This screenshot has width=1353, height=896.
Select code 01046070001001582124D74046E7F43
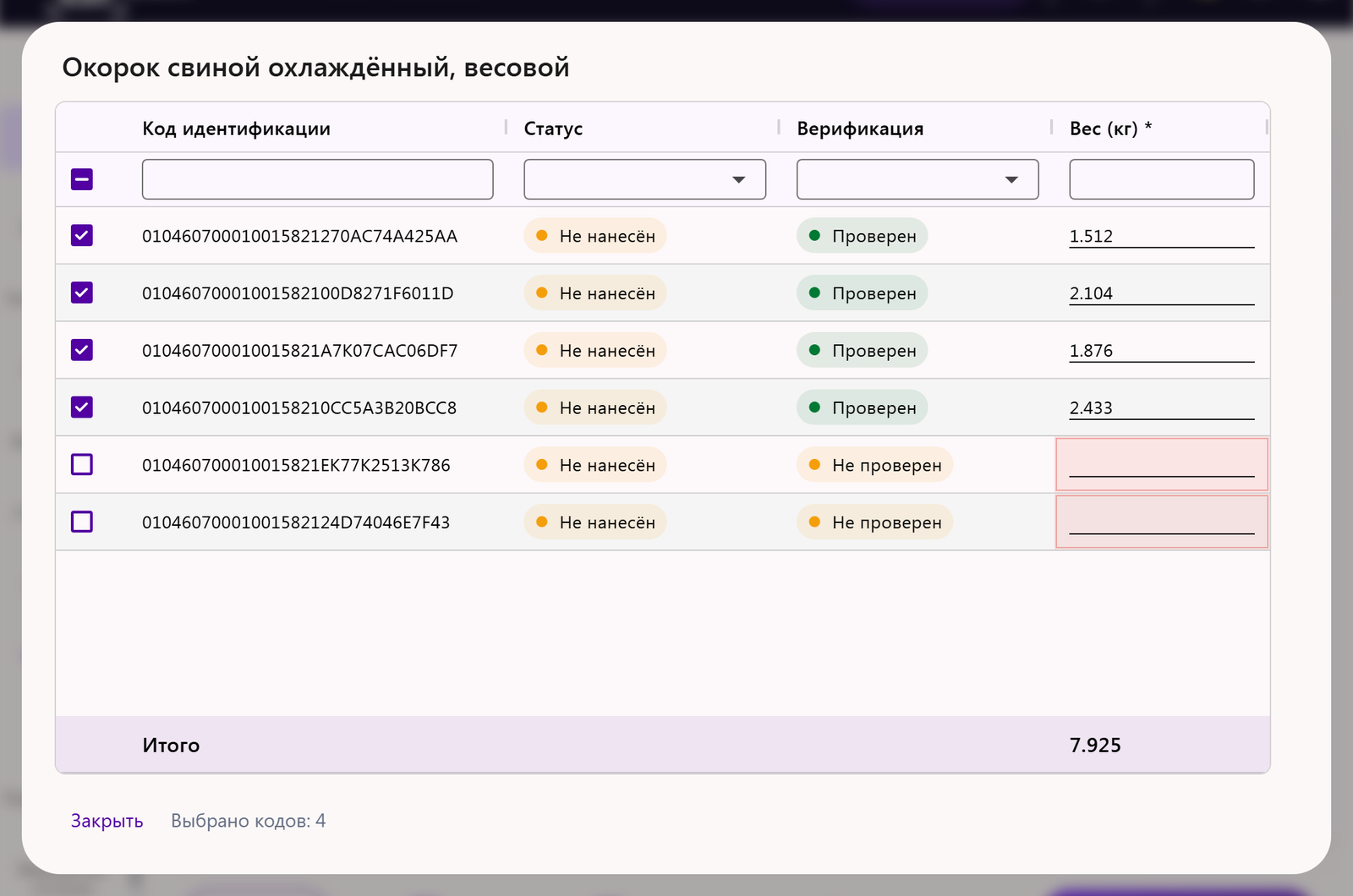click(x=296, y=522)
